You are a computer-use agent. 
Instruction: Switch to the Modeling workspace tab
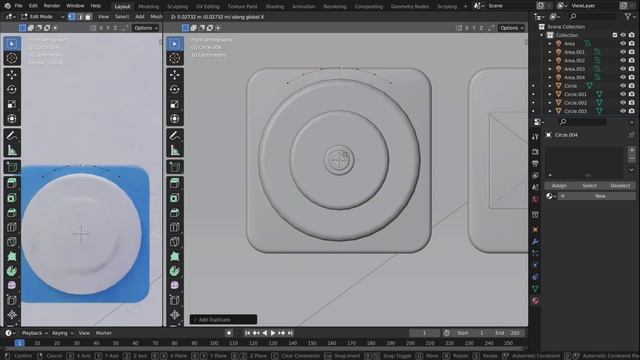(x=149, y=7)
